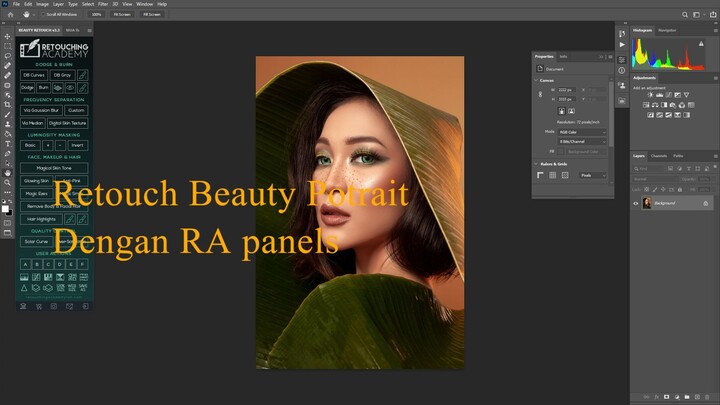Collapse the Rulers & Grids section
Viewport: 720px width, 405px height.
tap(536, 164)
